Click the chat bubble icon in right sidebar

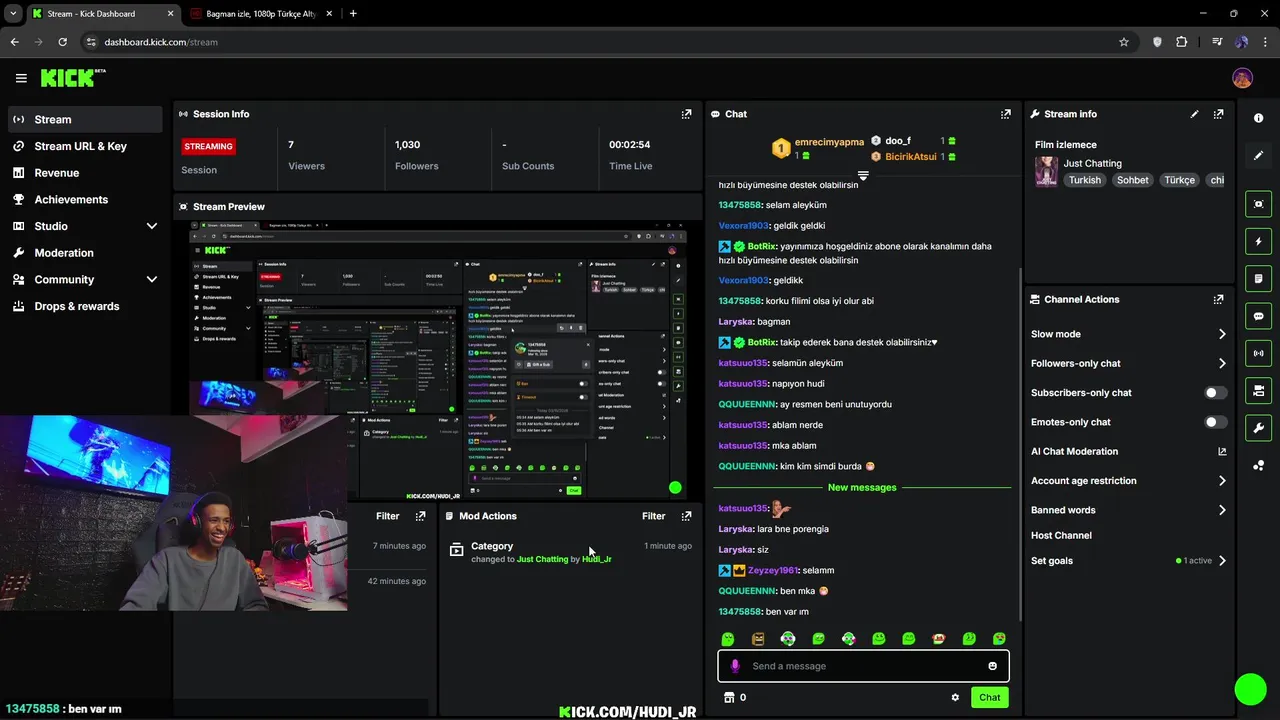click(x=1258, y=316)
